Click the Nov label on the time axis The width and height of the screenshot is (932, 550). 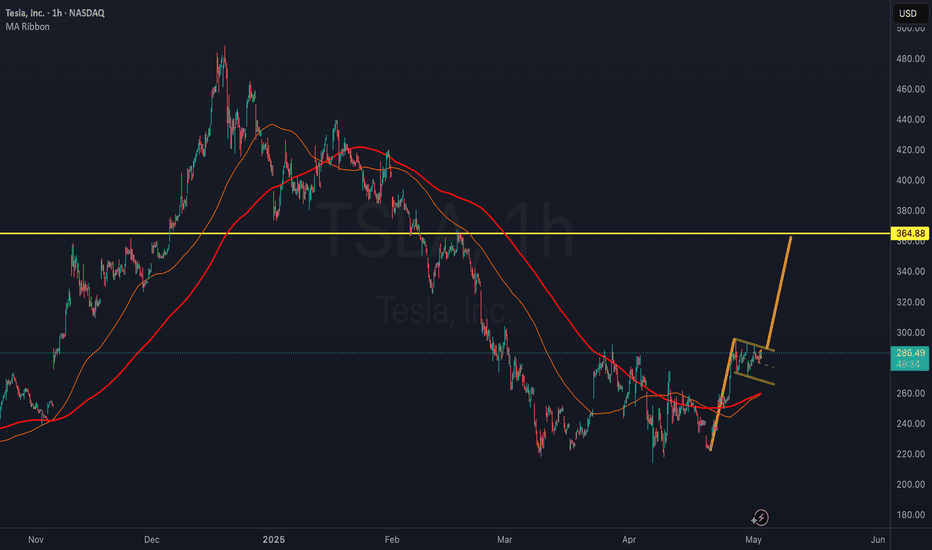coord(36,540)
